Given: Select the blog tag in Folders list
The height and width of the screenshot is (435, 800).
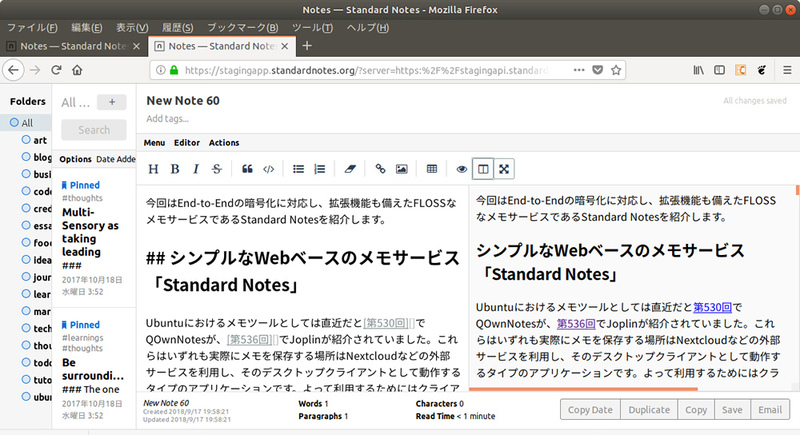Looking at the screenshot, I should 36,157.
